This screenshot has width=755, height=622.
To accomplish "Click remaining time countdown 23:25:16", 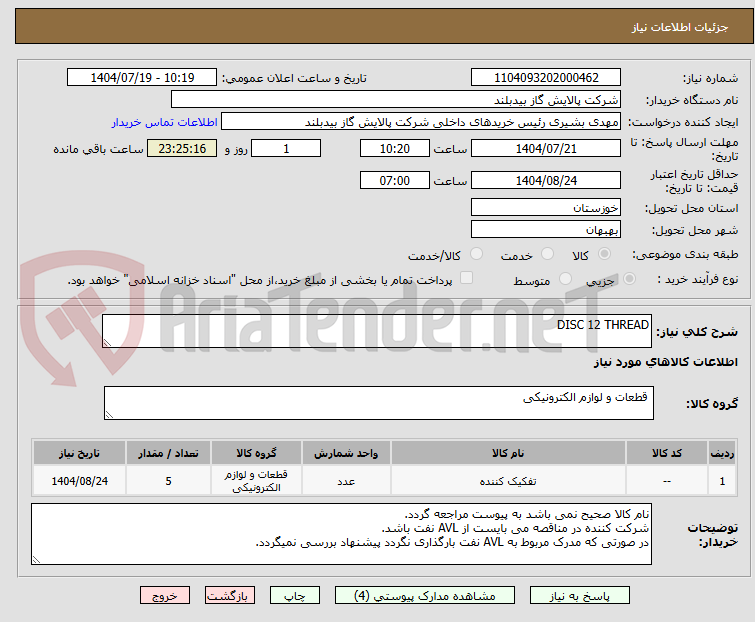I will coord(182,149).
